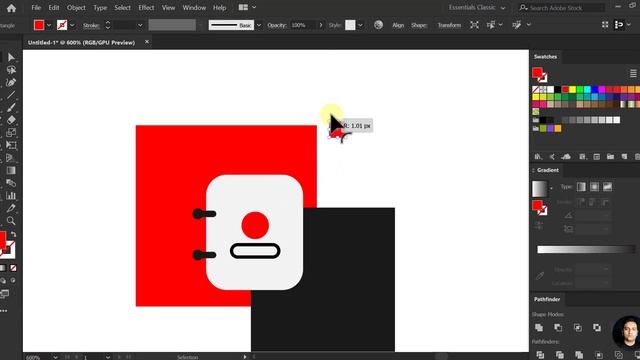The image size is (640, 360).
Task: Switch to the Swatches panel tab
Action: point(545,57)
